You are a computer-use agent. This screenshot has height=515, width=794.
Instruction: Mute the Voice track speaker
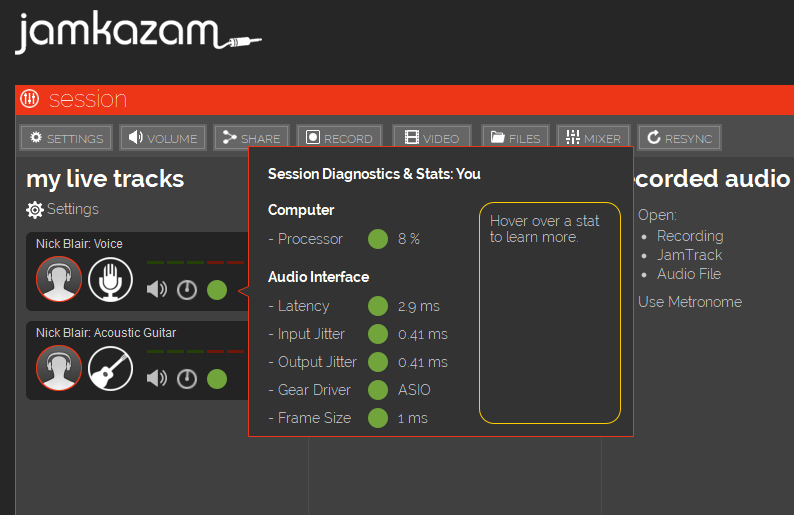click(157, 290)
